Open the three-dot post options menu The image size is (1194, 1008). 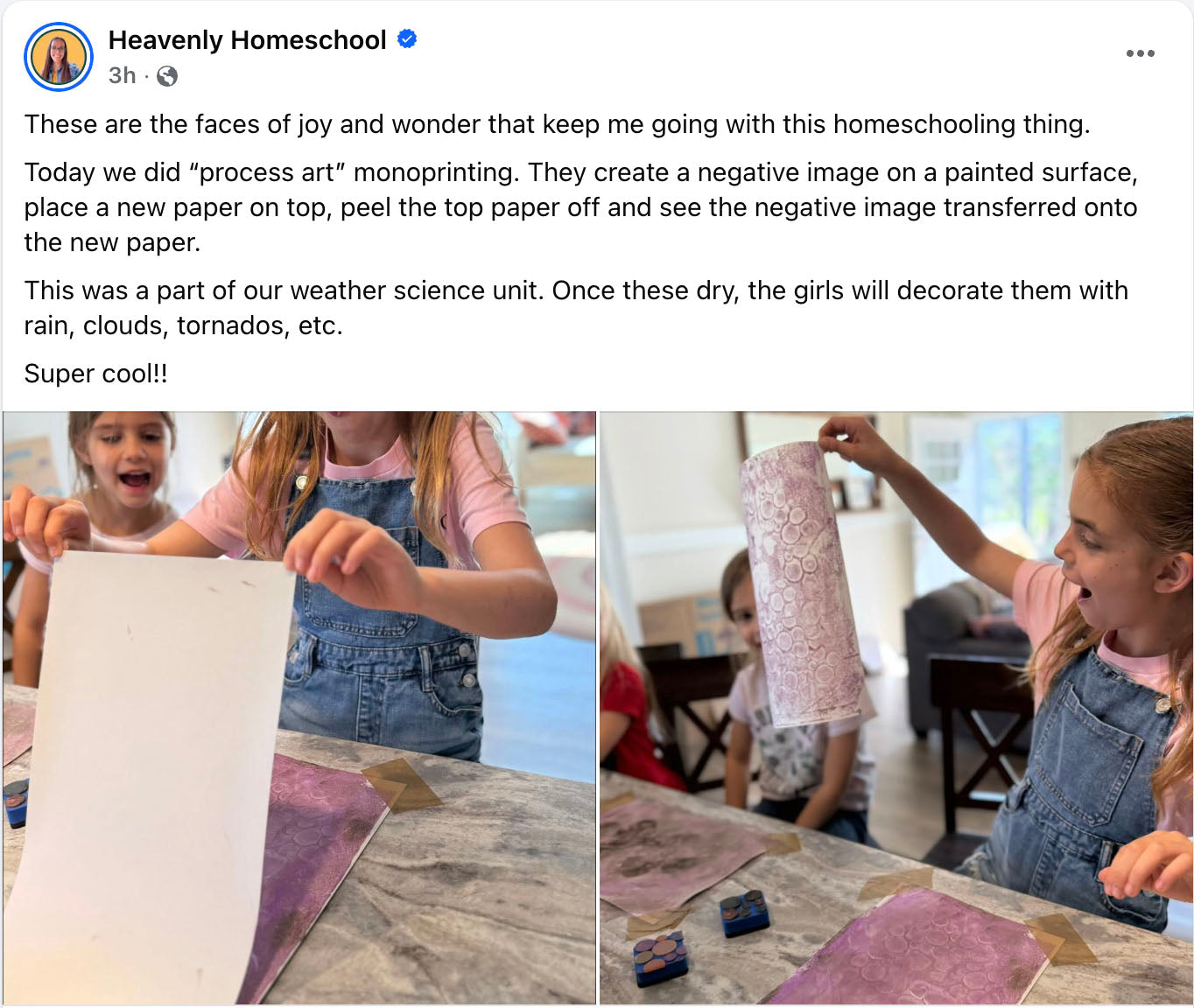pos(1140,53)
